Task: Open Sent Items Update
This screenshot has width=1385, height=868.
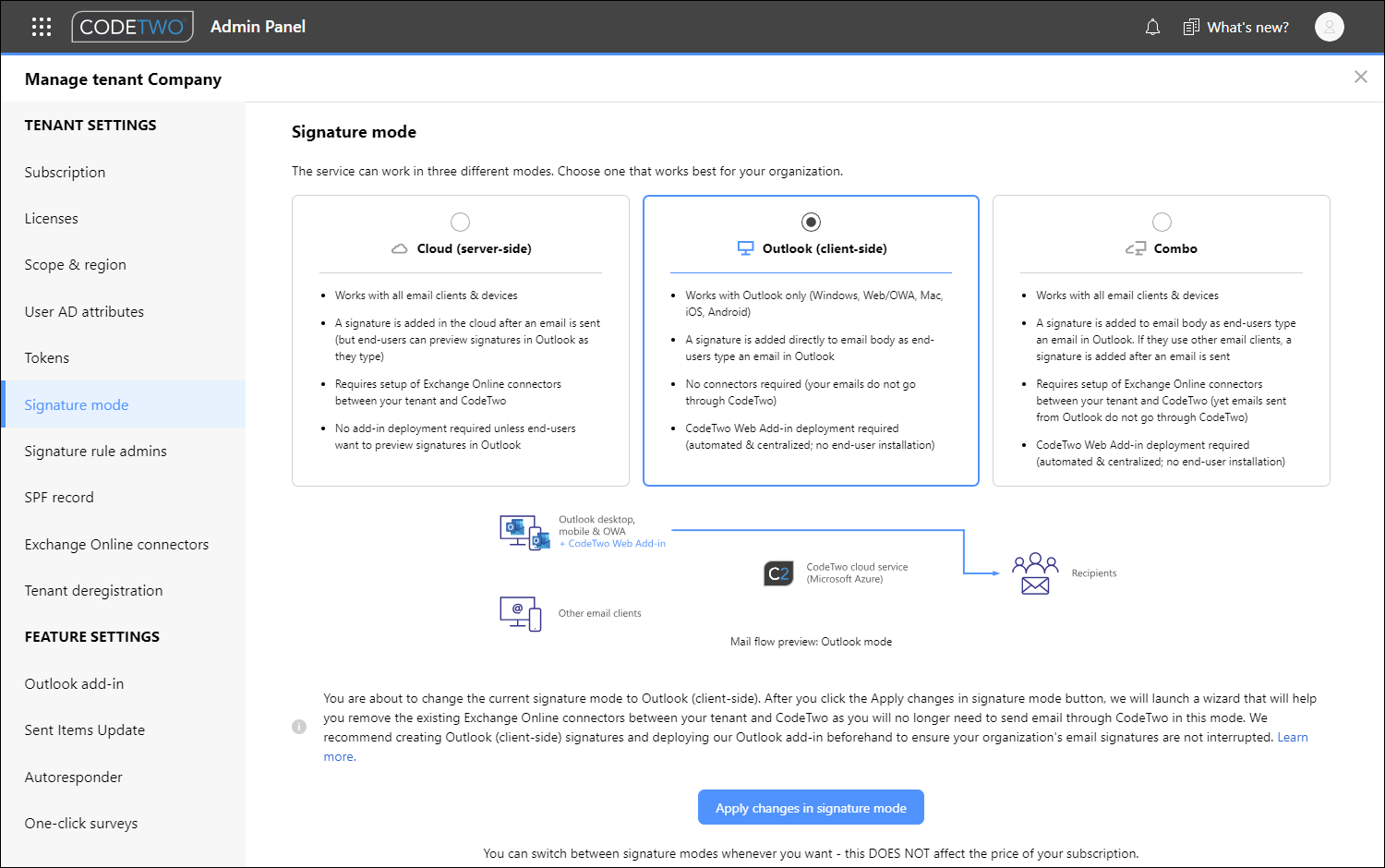Action: coord(124,729)
